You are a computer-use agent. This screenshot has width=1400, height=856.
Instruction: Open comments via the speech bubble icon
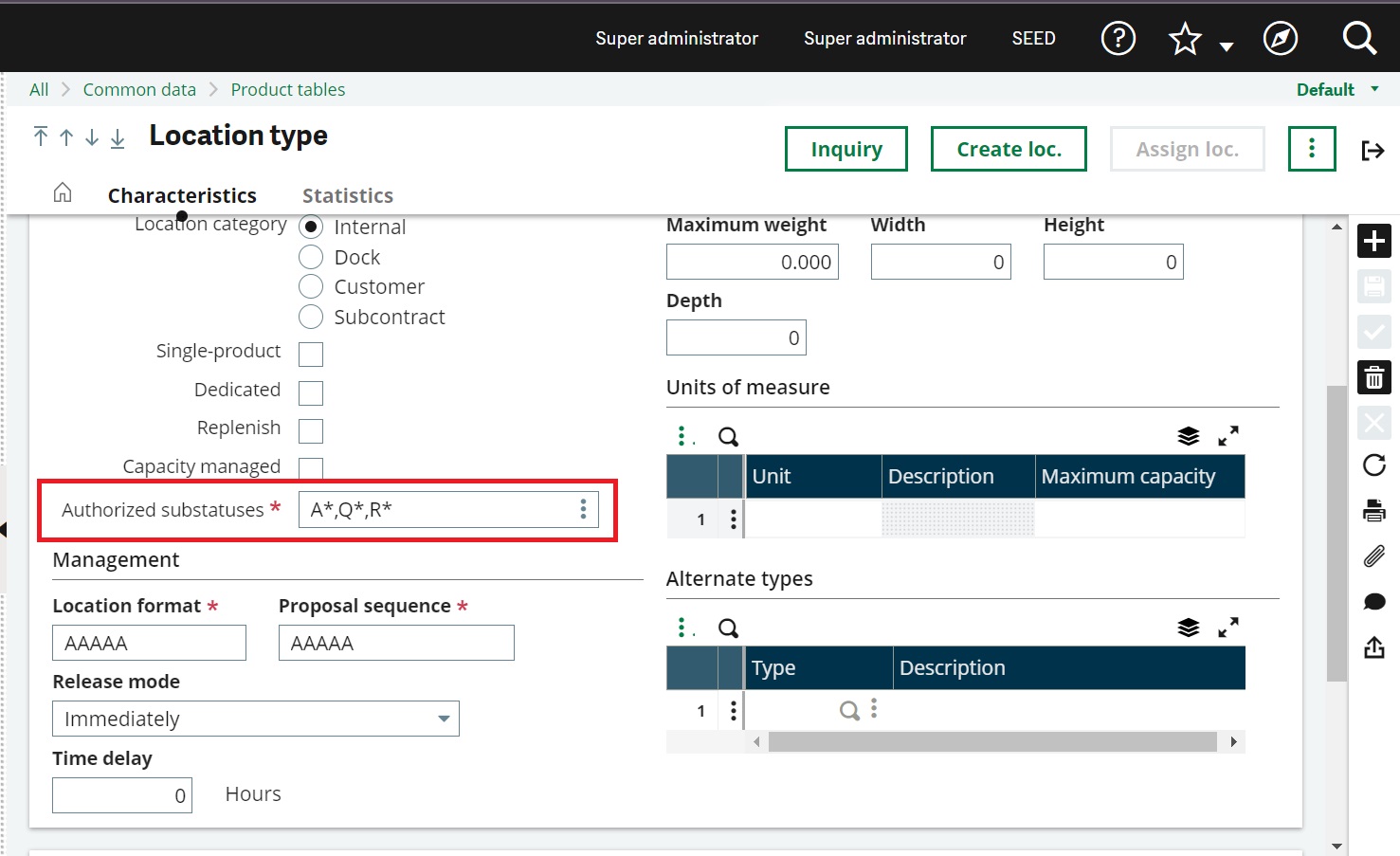point(1373,601)
